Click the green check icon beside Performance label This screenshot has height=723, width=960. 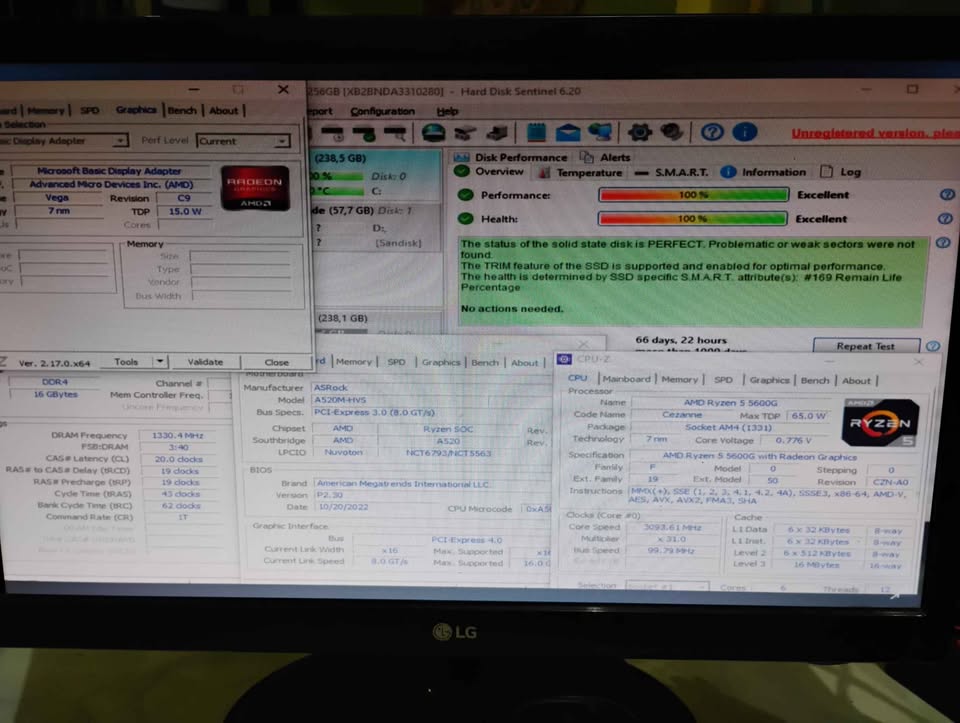pos(465,195)
